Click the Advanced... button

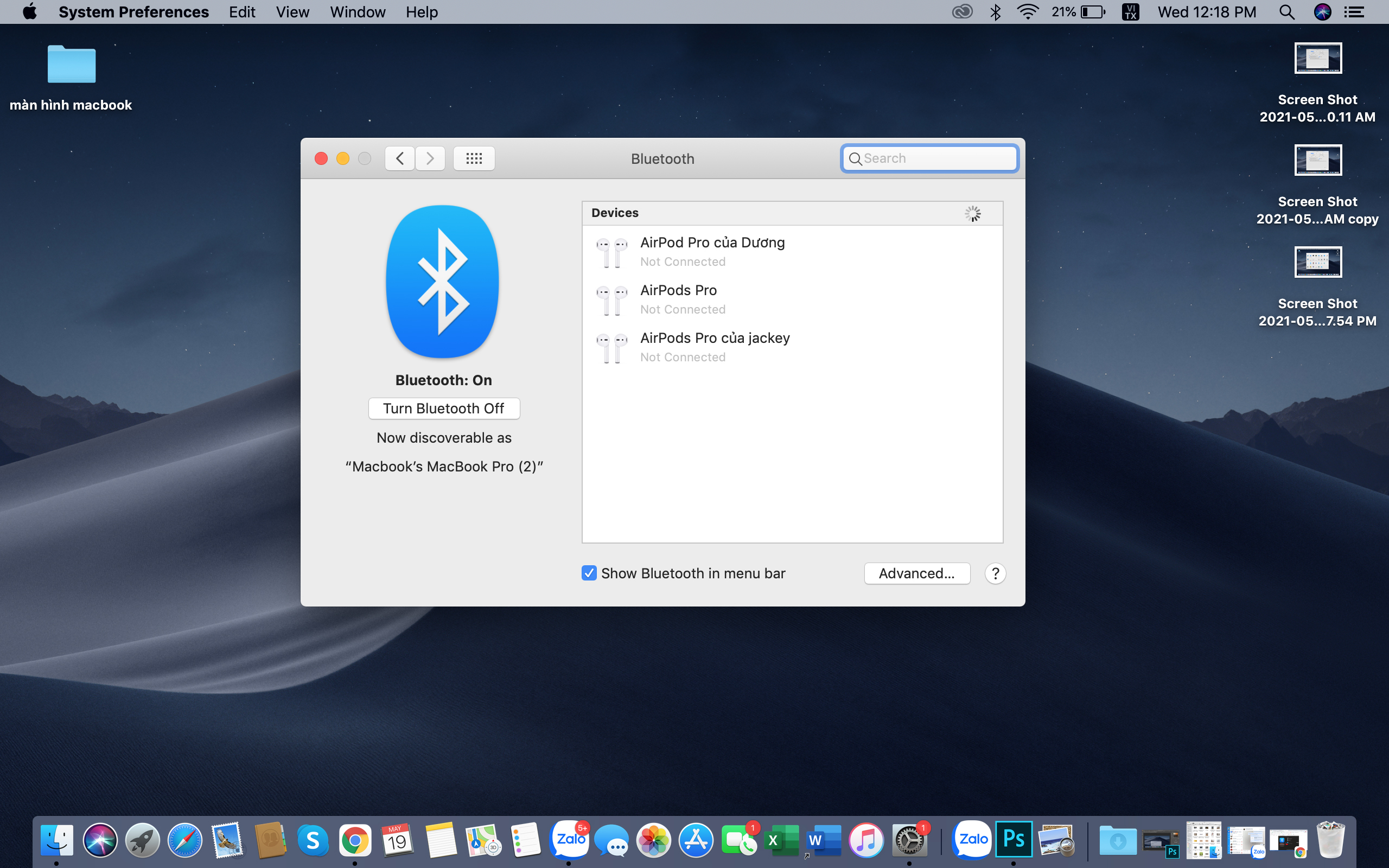(x=916, y=573)
